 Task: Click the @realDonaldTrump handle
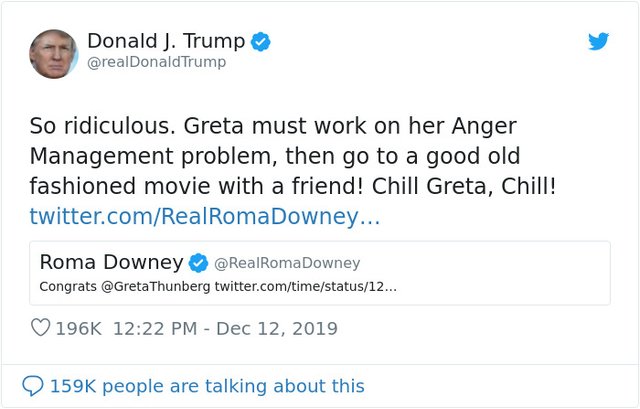[x=156, y=62]
